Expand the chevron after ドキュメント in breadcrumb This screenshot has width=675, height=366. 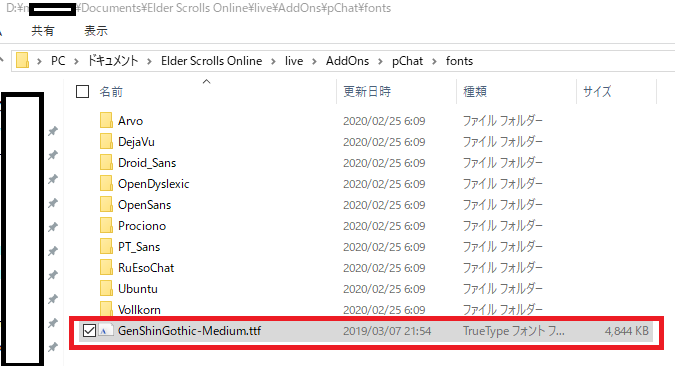point(149,61)
